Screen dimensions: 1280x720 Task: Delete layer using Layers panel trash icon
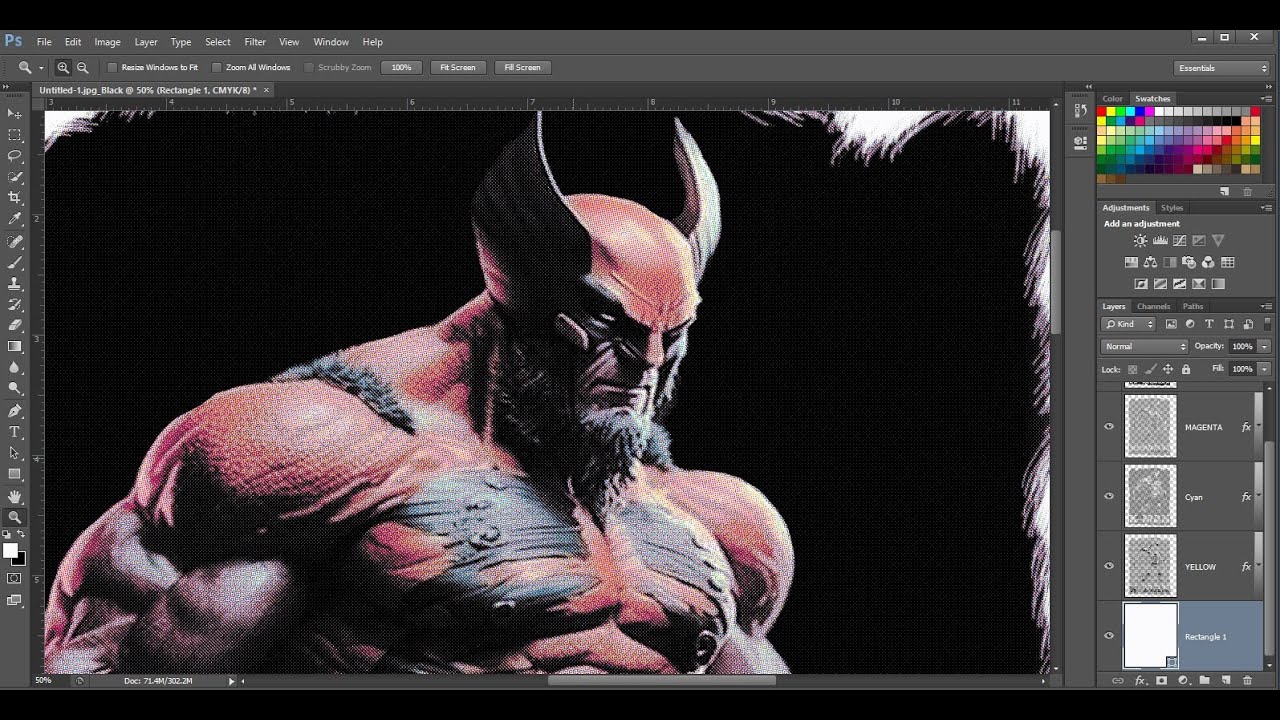tap(1247, 680)
